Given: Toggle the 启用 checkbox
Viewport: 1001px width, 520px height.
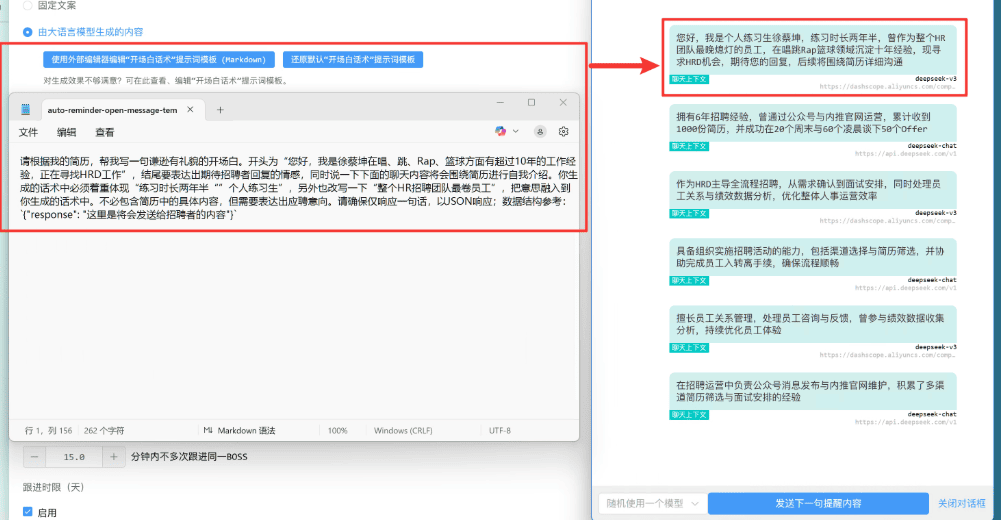Looking at the screenshot, I should pyautogui.click(x=27, y=512).
